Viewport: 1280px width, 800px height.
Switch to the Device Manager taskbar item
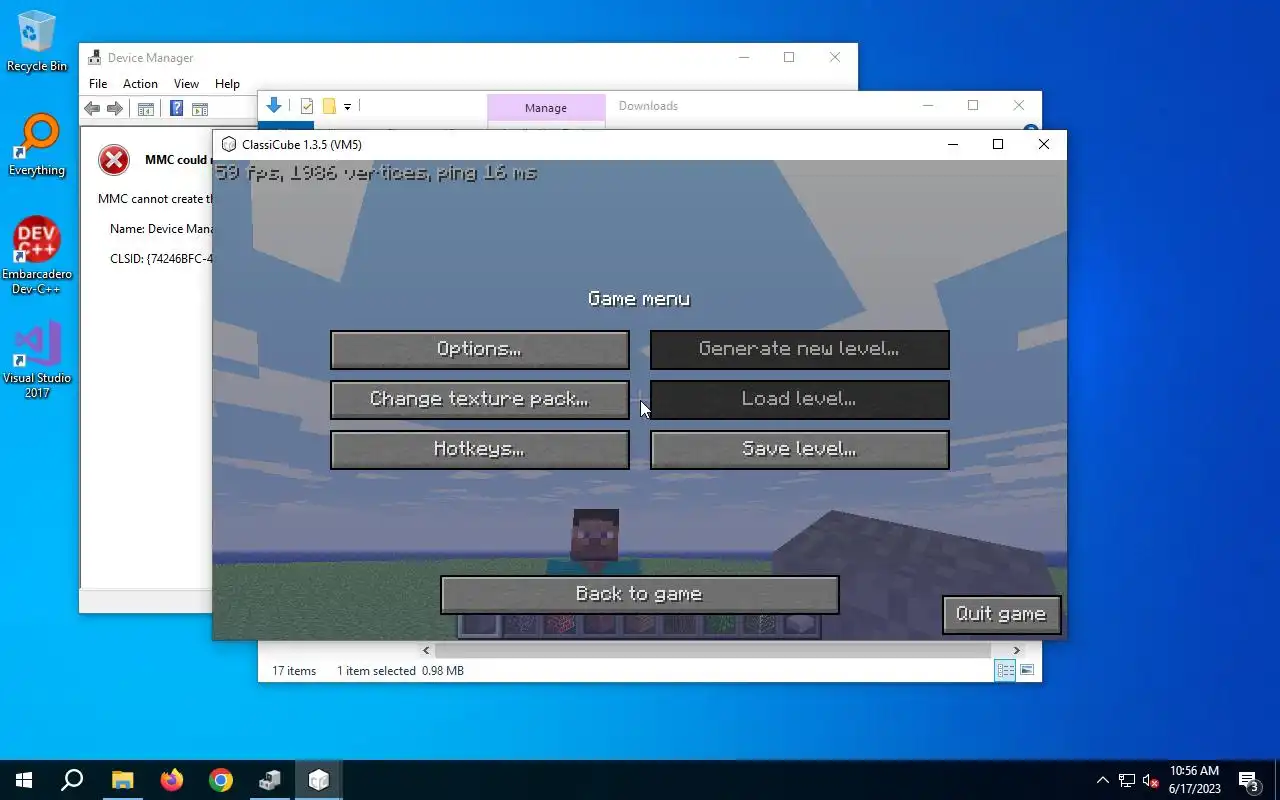click(x=270, y=780)
